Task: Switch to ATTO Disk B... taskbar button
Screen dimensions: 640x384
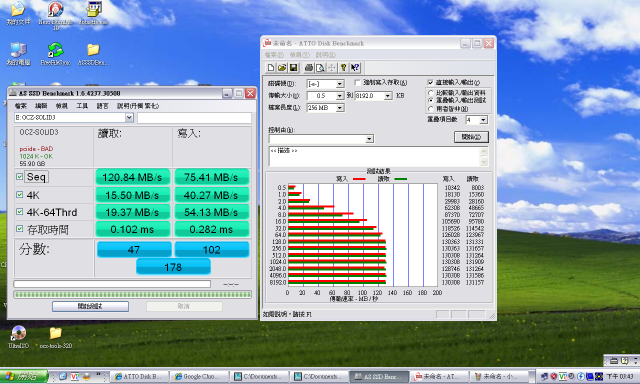Action: tap(139, 376)
